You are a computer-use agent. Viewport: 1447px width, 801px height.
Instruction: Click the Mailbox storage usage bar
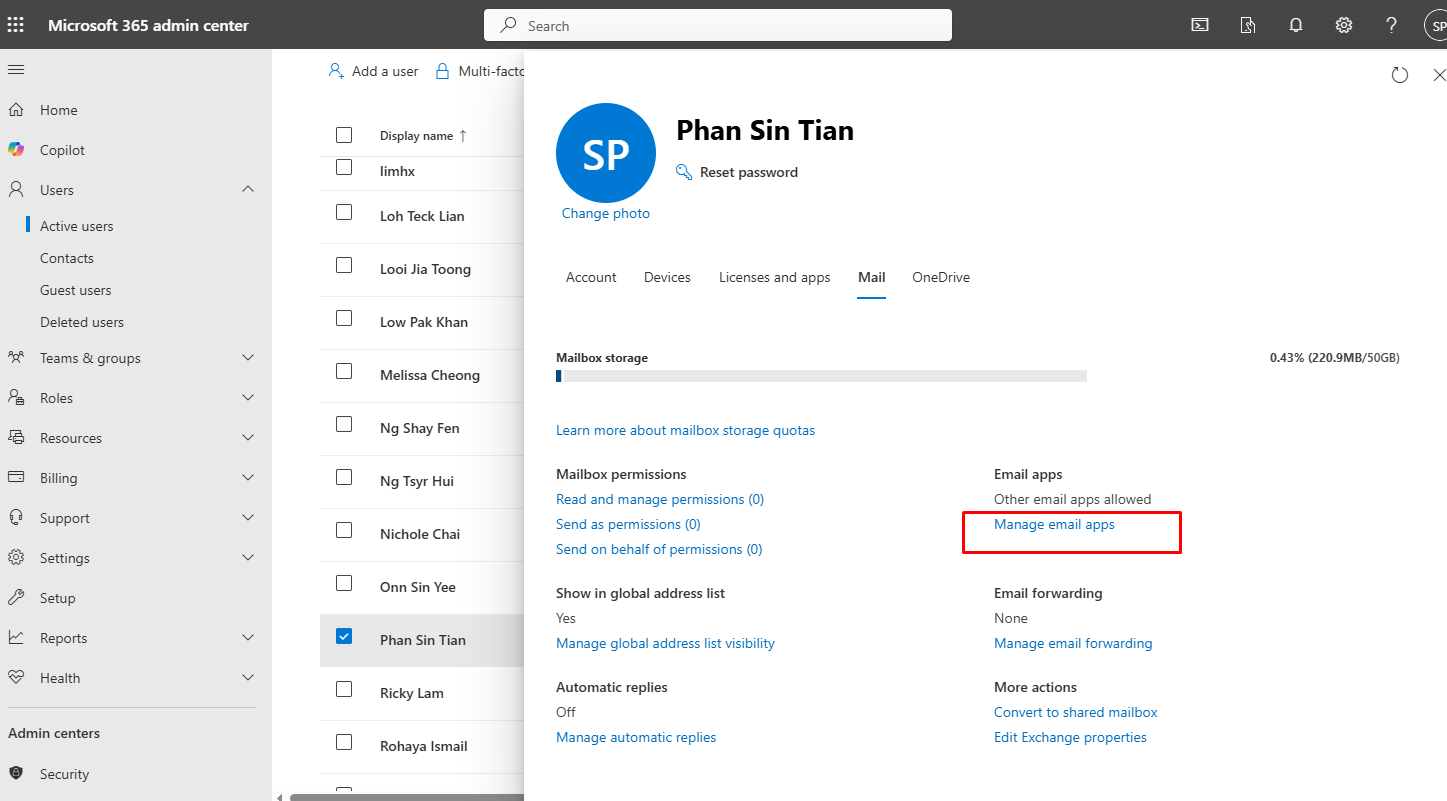click(821, 376)
